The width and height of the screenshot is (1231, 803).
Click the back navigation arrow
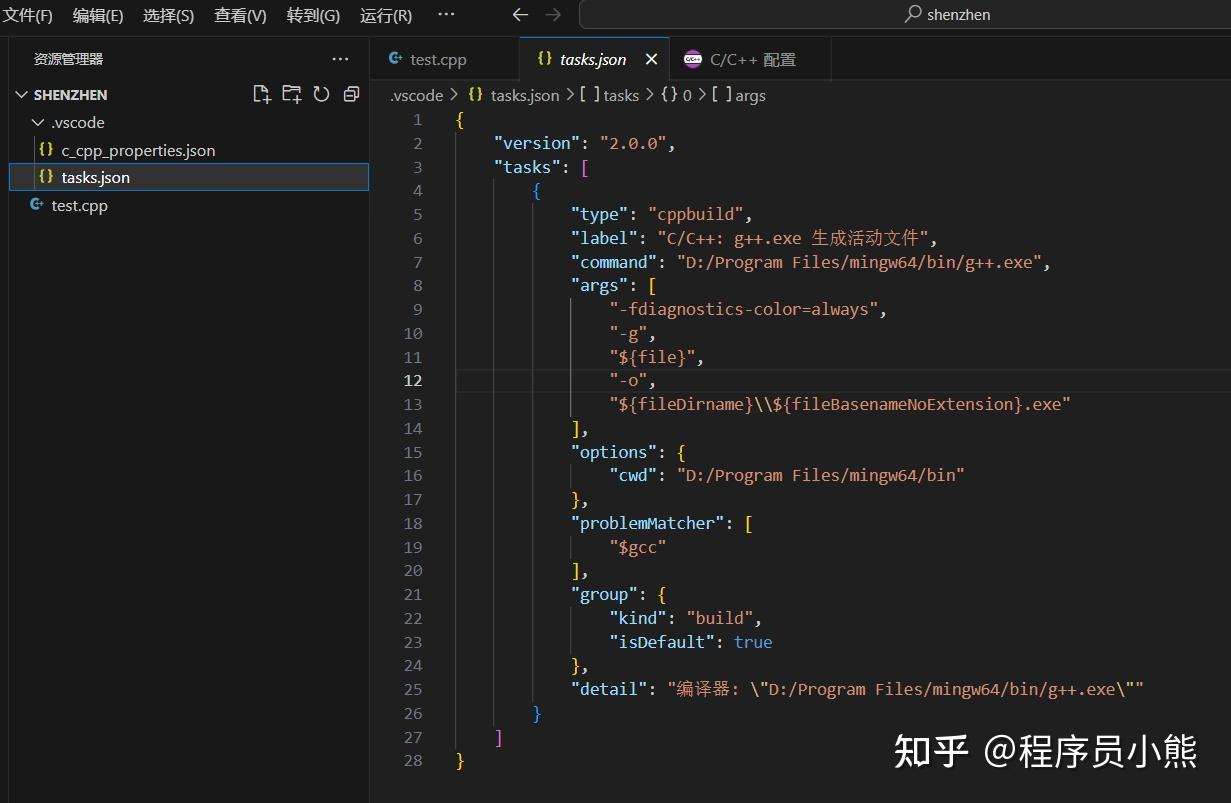point(519,15)
